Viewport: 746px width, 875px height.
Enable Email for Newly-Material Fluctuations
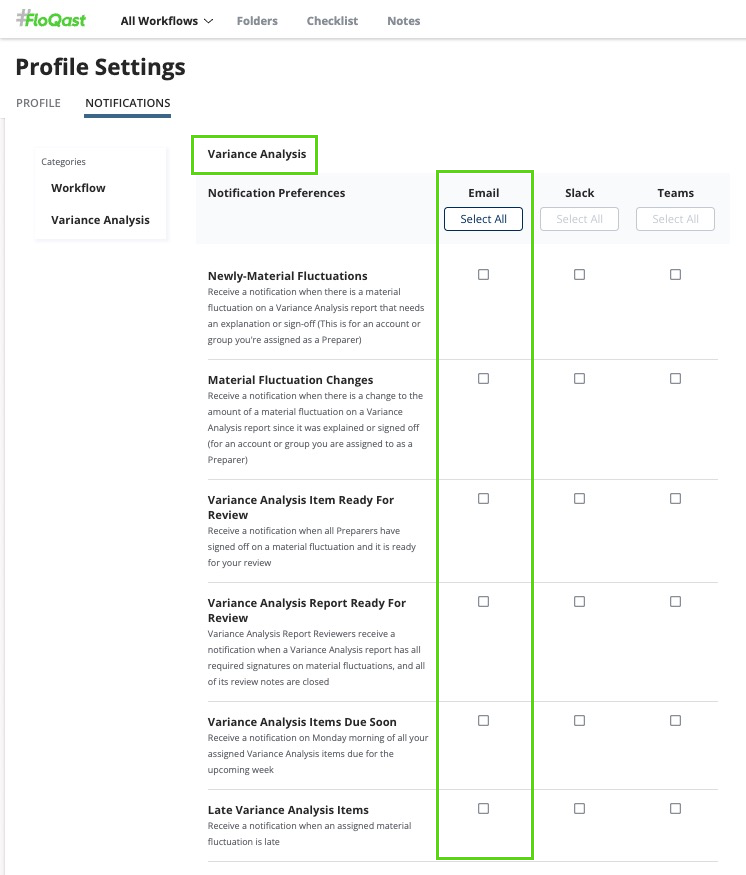[484, 275]
